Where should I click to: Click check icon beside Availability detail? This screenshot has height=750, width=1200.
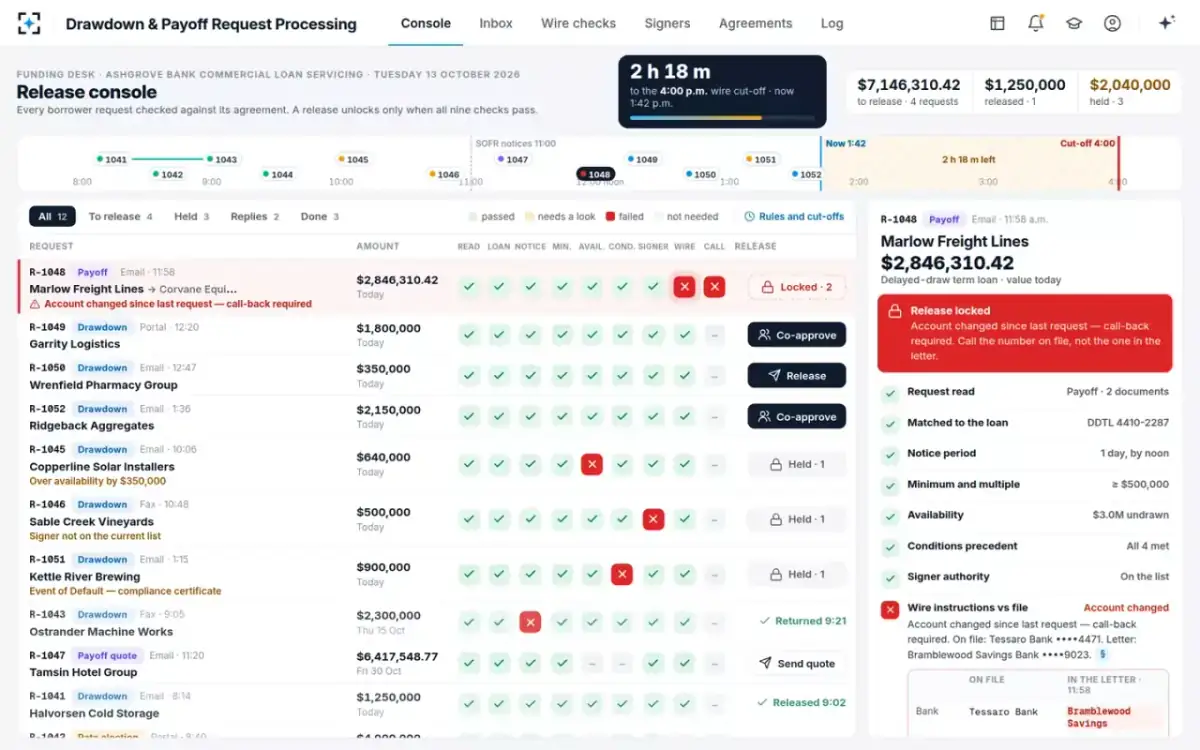pyautogui.click(x=890, y=516)
